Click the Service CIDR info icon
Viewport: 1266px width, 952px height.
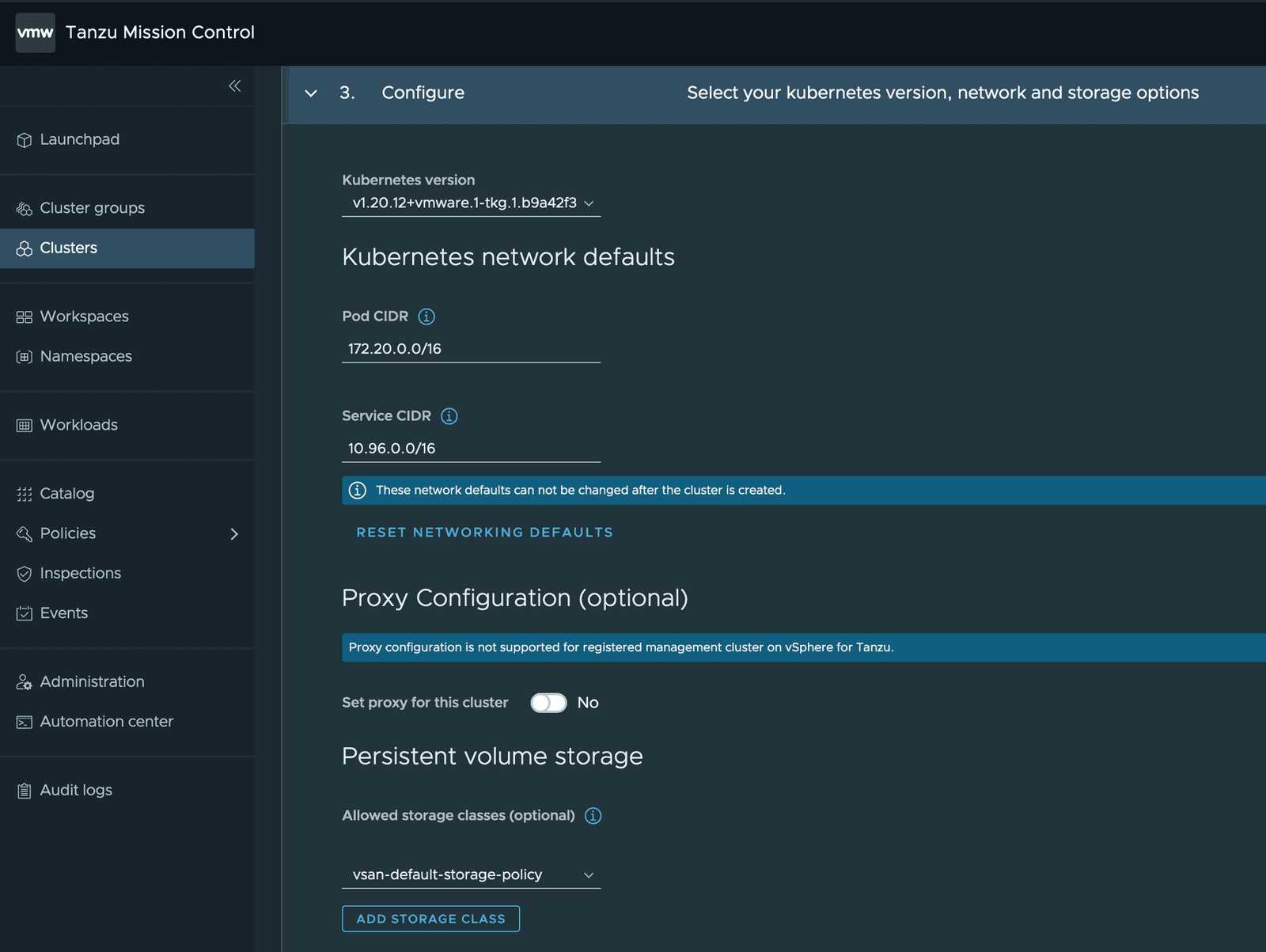449,415
